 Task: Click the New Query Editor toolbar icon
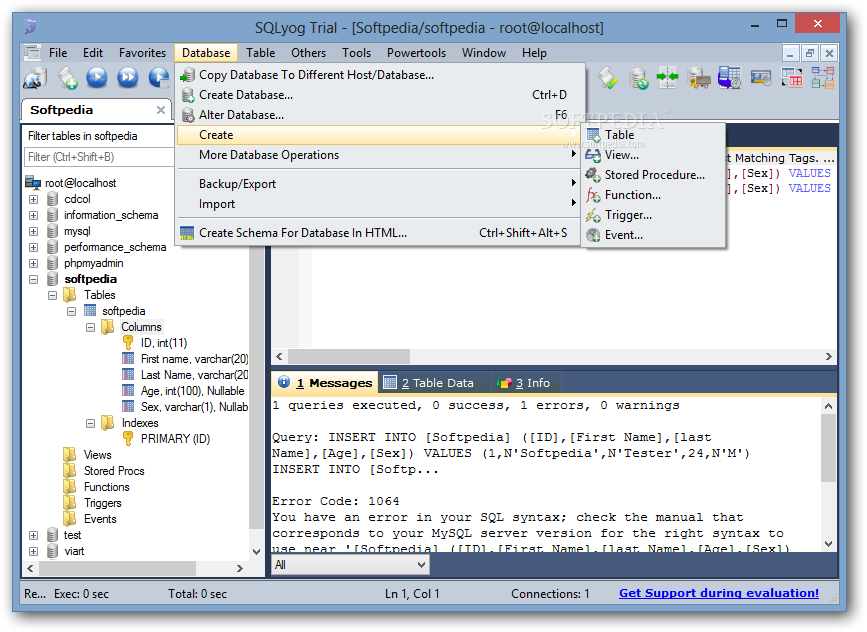pyautogui.click(x=67, y=77)
